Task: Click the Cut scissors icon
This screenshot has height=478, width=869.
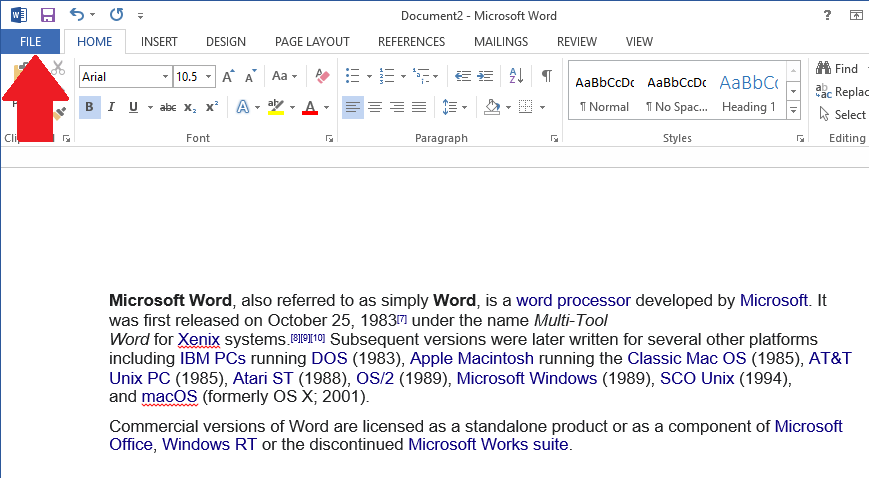Action: coord(58,68)
